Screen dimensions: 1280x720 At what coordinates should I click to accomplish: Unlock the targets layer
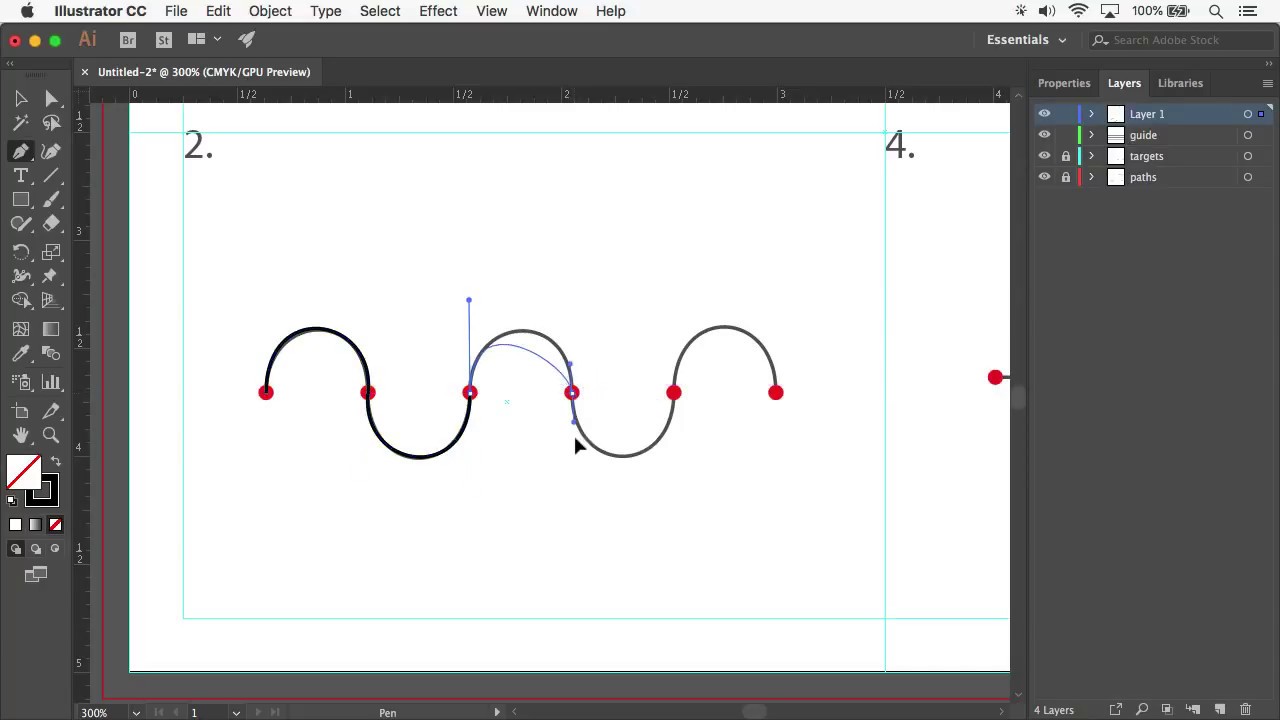[x=1065, y=156]
